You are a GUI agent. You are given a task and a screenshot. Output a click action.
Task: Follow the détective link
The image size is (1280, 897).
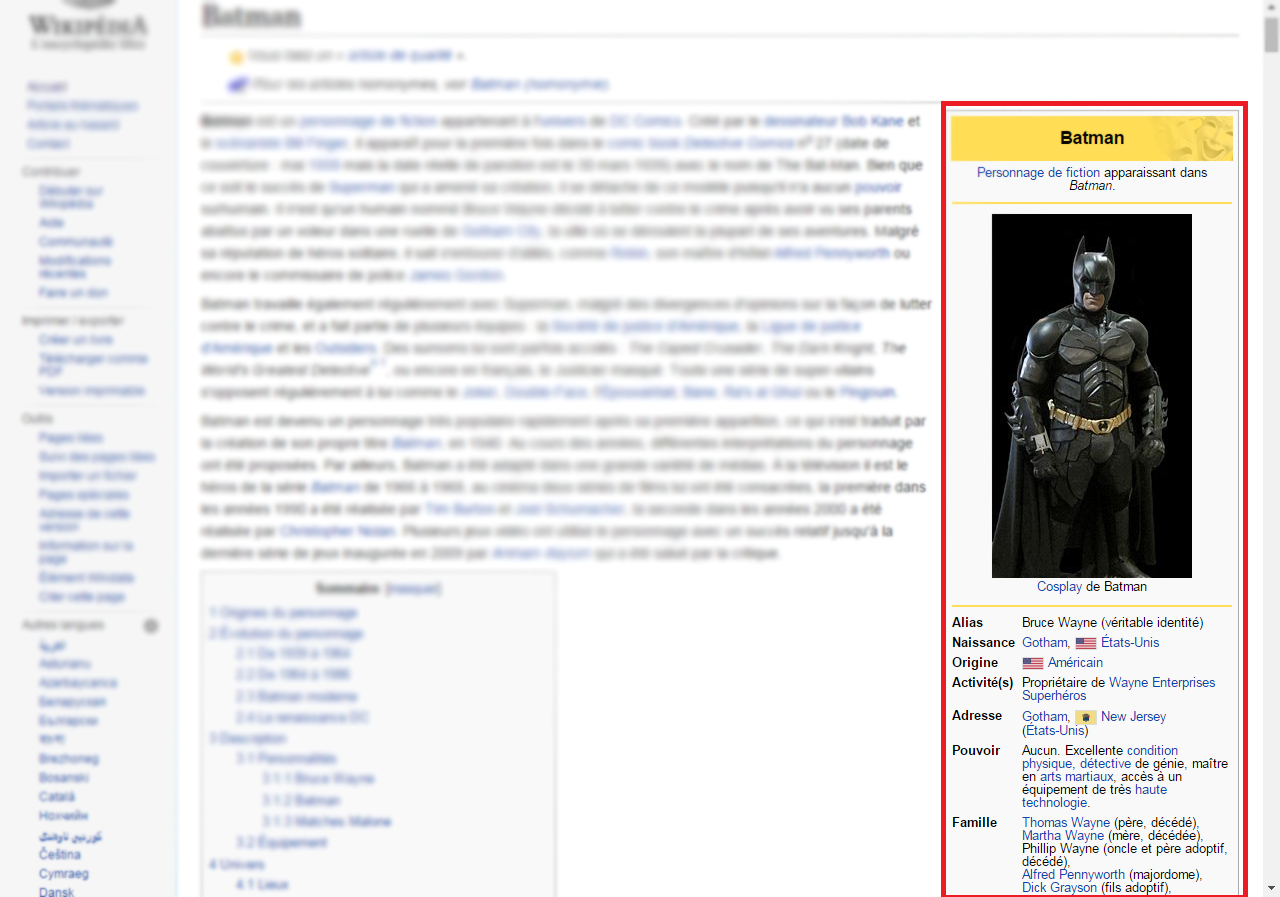(x=1105, y=764)
